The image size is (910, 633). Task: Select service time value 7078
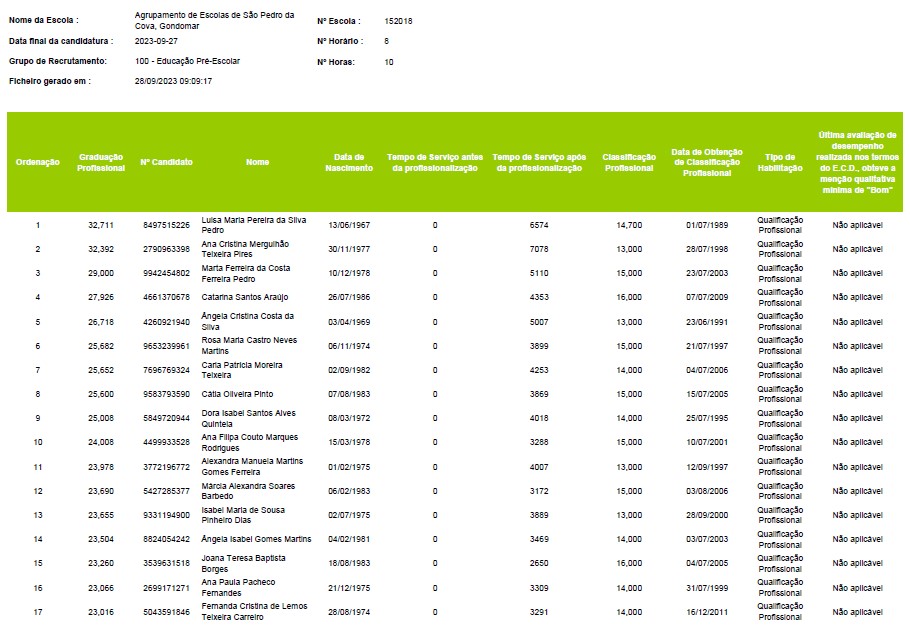tap(539, 249)
